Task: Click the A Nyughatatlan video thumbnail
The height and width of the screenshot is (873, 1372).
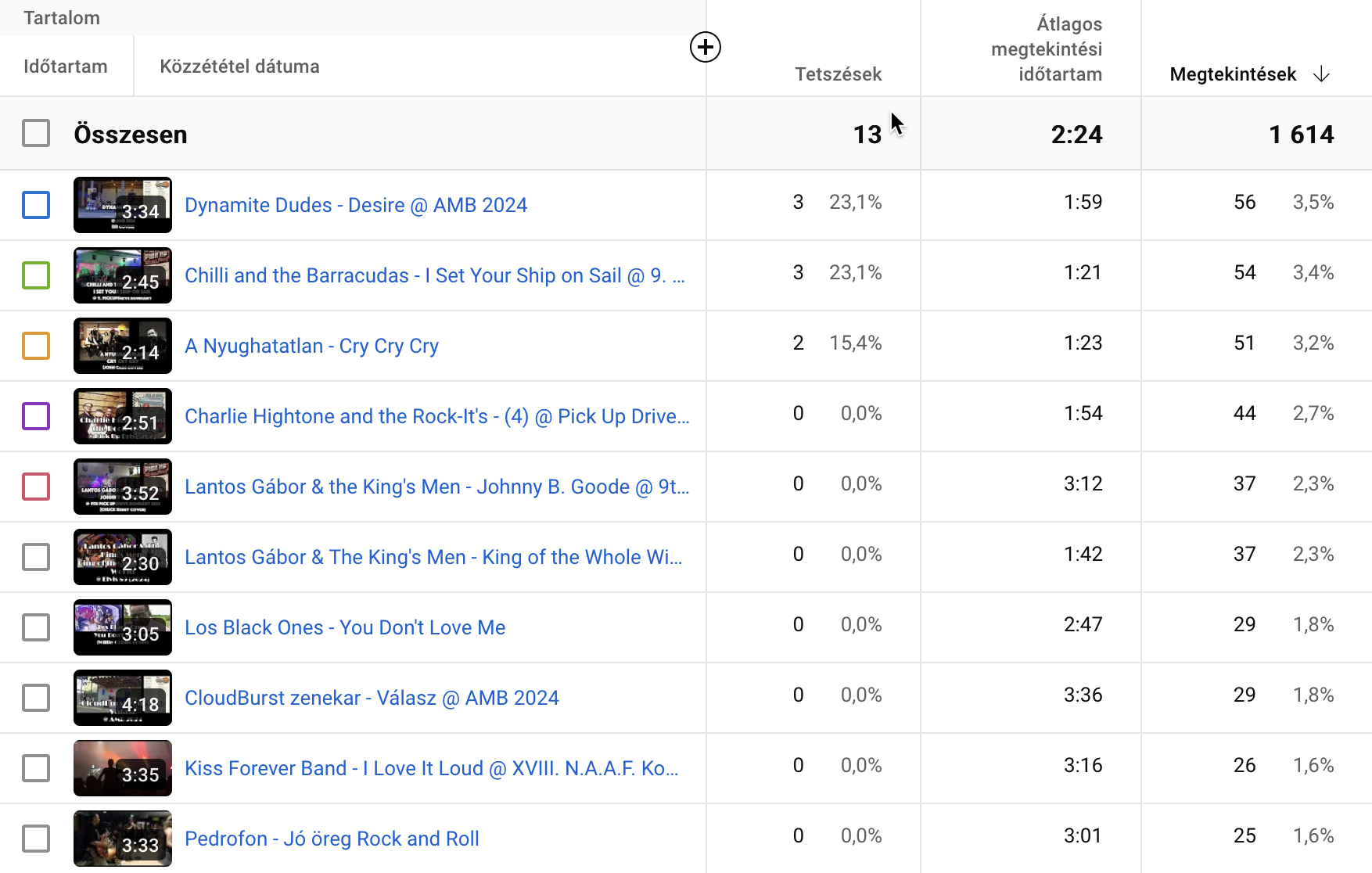Action: click(x=123, y=346)
